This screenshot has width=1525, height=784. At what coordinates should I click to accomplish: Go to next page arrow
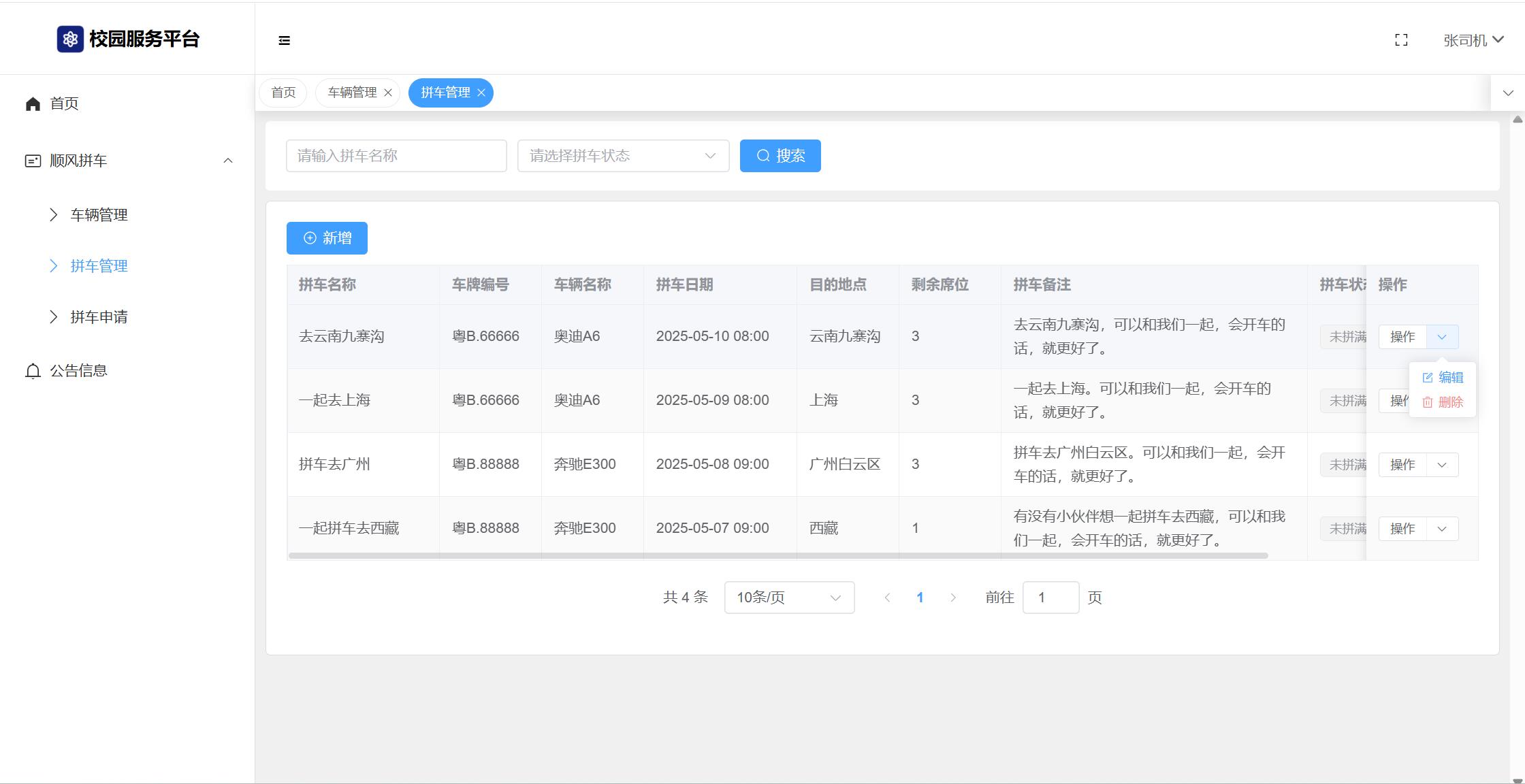[x=953, y=598]
